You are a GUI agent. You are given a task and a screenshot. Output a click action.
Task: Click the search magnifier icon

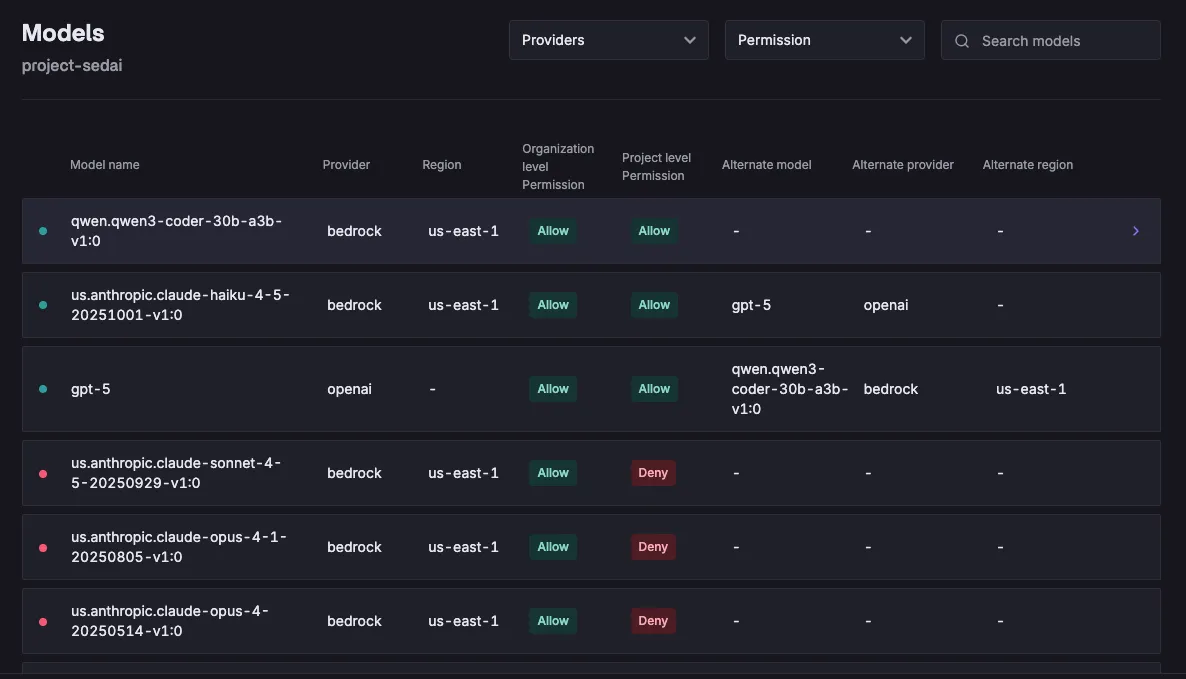point(961,41)
